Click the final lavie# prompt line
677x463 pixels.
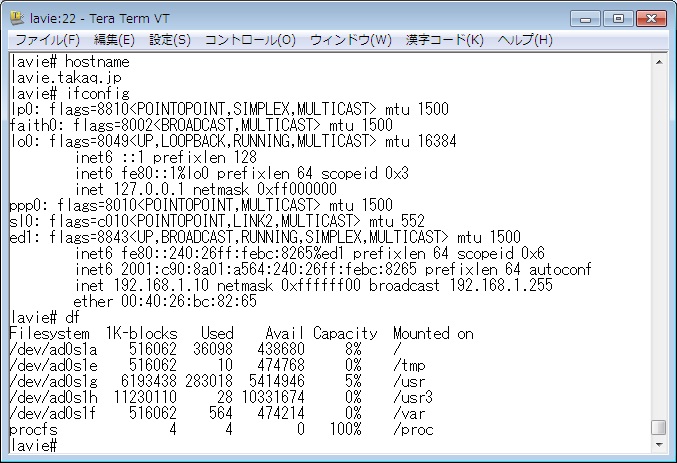pos(34,445)
